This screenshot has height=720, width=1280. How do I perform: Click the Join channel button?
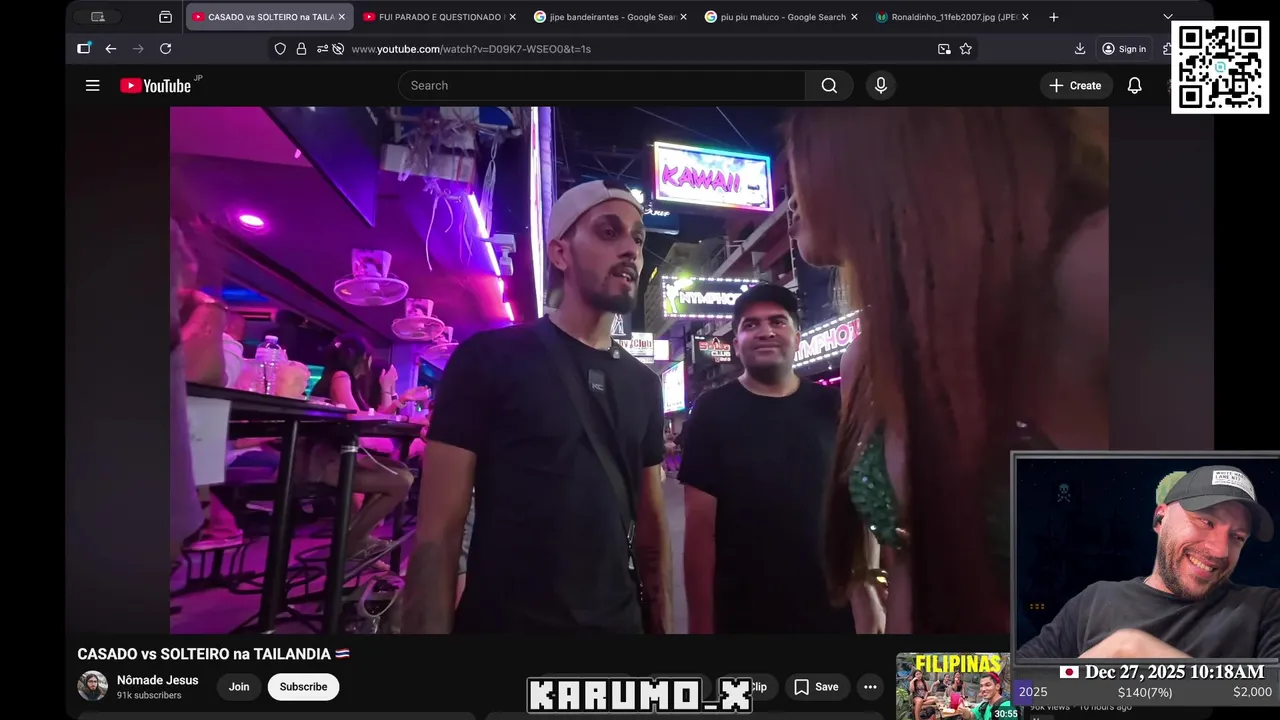[x=239, y=687]
